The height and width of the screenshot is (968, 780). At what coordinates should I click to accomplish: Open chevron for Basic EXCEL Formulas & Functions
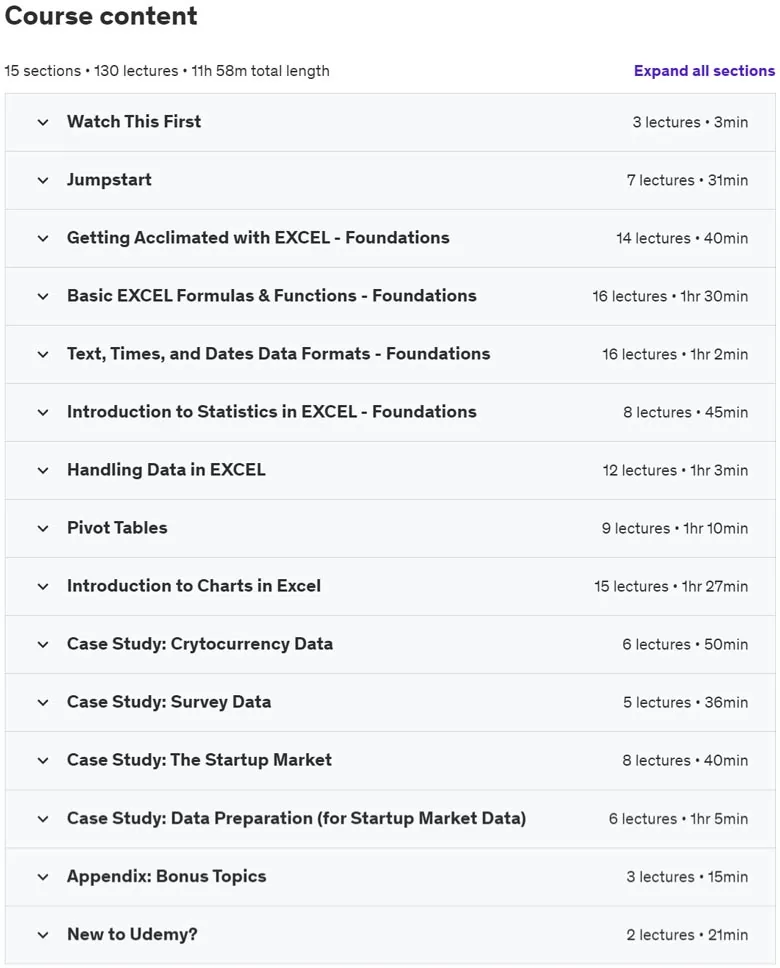coord(43,296)
